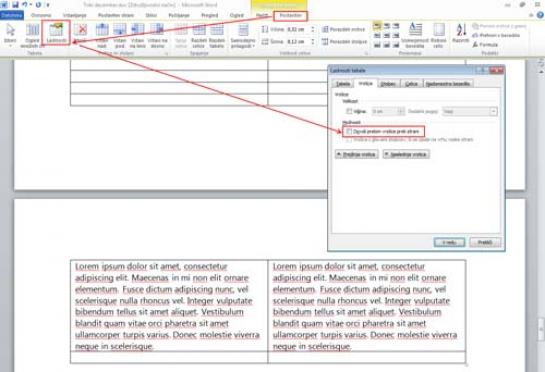Insert a row above with Vstavi nad
The image size is (545, 372).
pyautogui.click(x=102, y=35)
